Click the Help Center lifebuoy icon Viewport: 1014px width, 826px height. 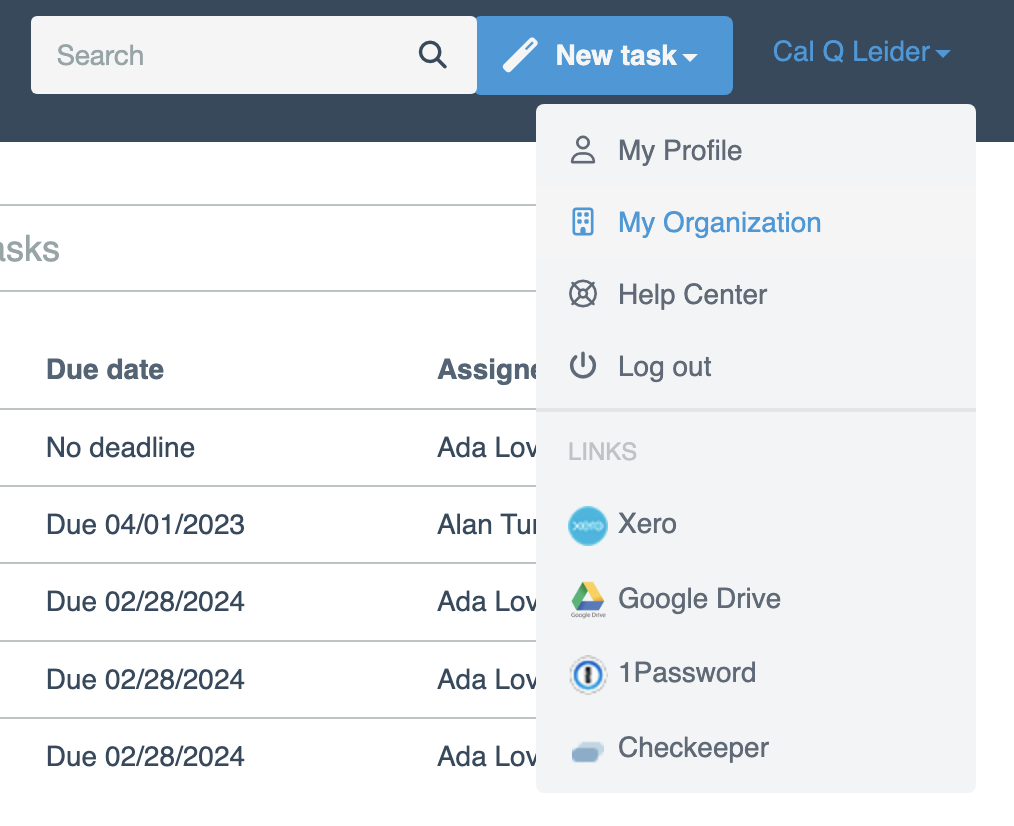pos(582,294)
